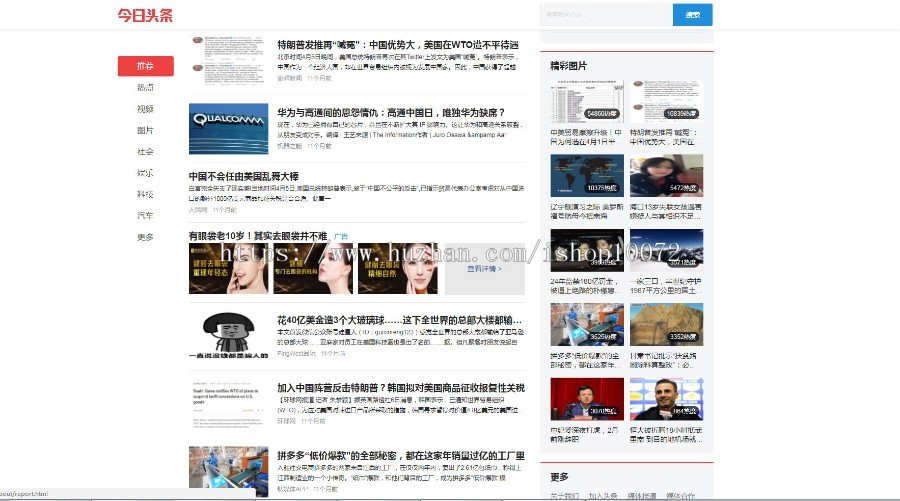This screenshot has width=900, height=501.
Task: Select the 娱乐 channel
Action: click(x=145, y=173)
